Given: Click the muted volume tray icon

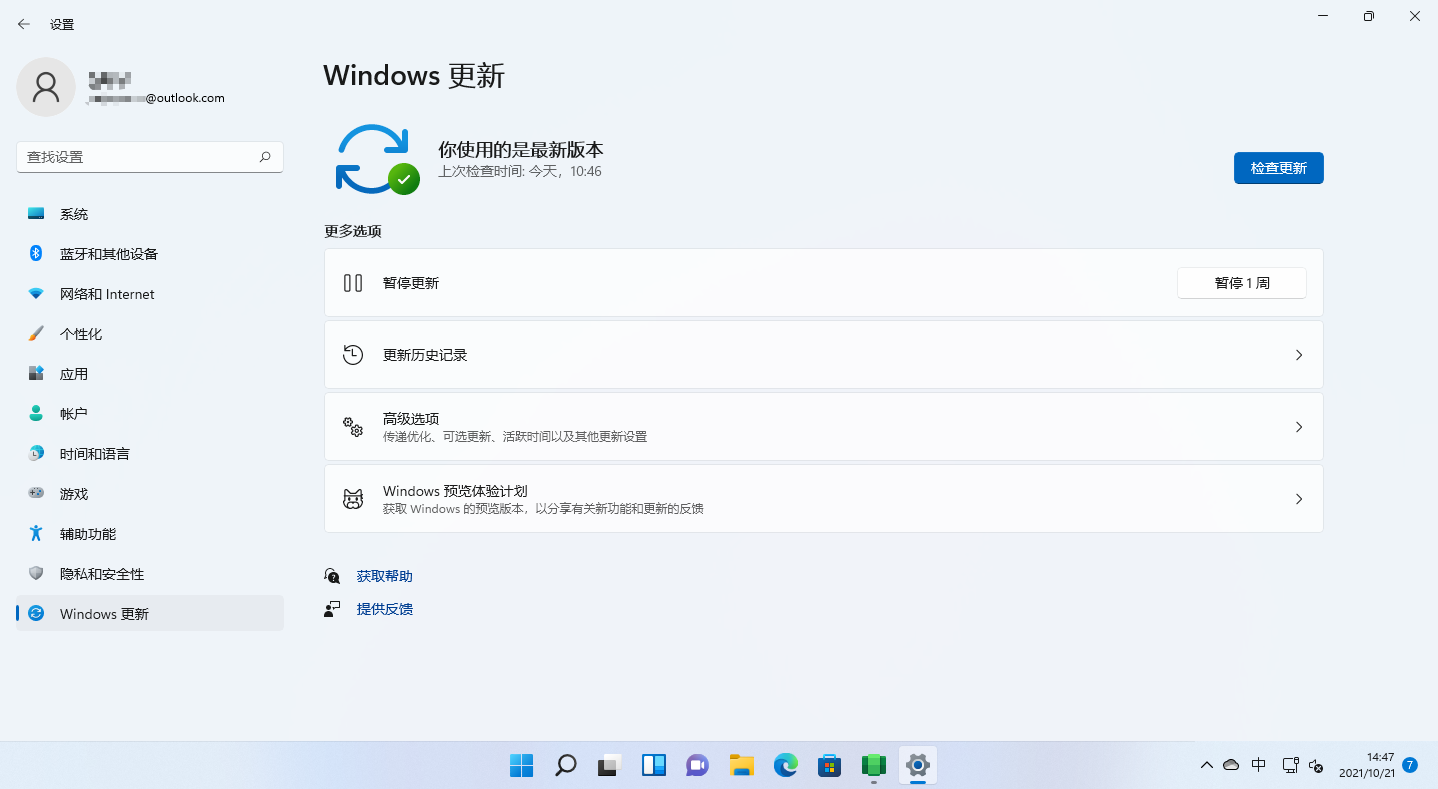Looking at the screenshot, I should click(x=1317, y=765).
